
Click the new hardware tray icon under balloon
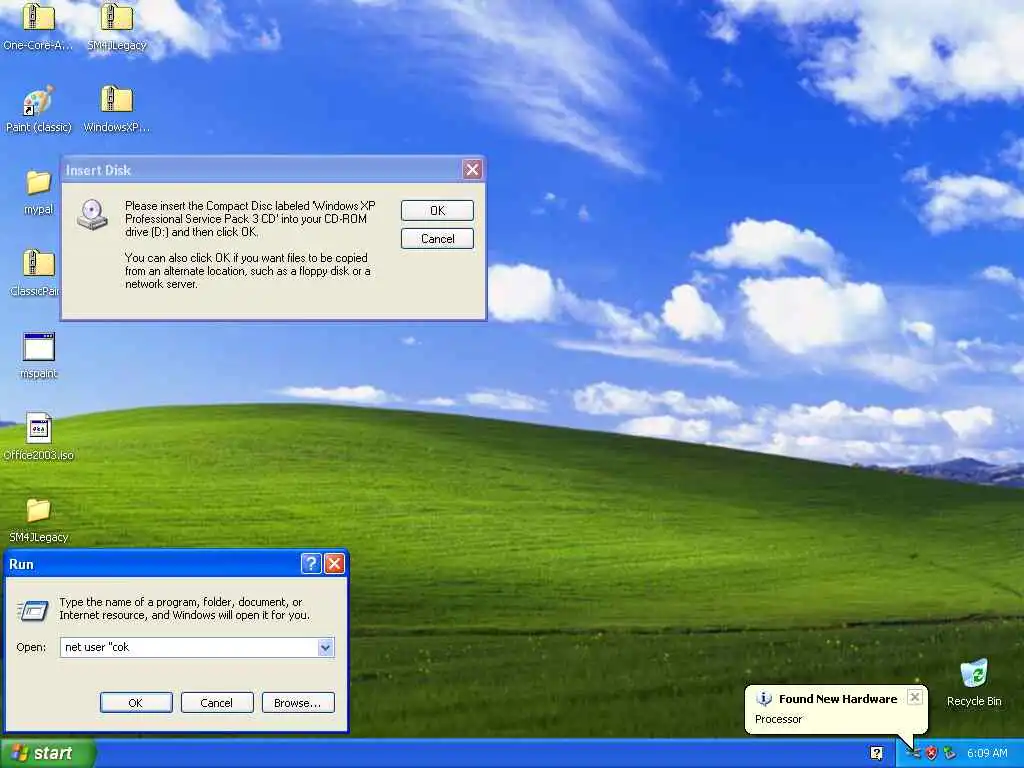[914, 753]
